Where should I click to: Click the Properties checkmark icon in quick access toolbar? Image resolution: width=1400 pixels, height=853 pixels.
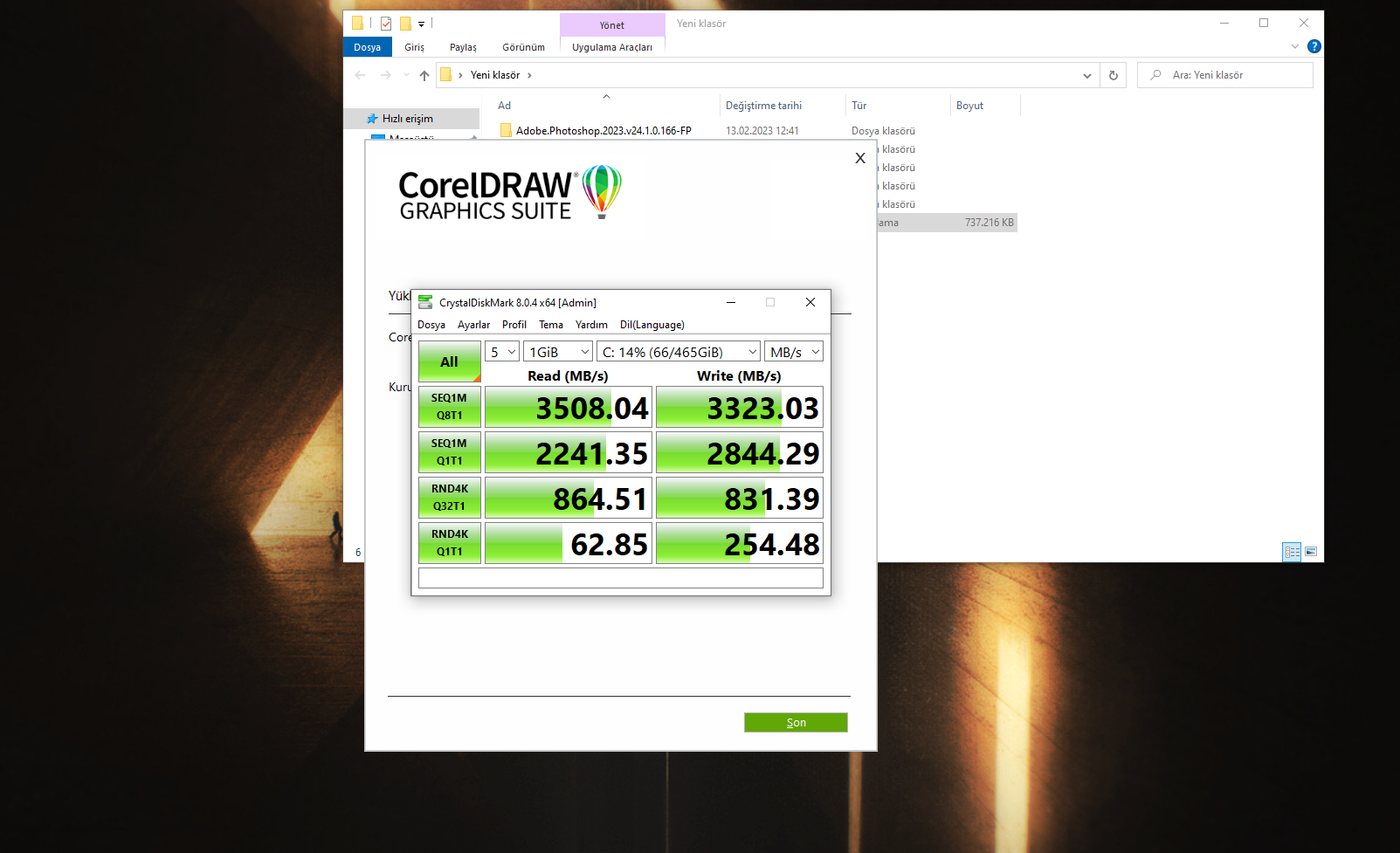[x=385, y=24]
